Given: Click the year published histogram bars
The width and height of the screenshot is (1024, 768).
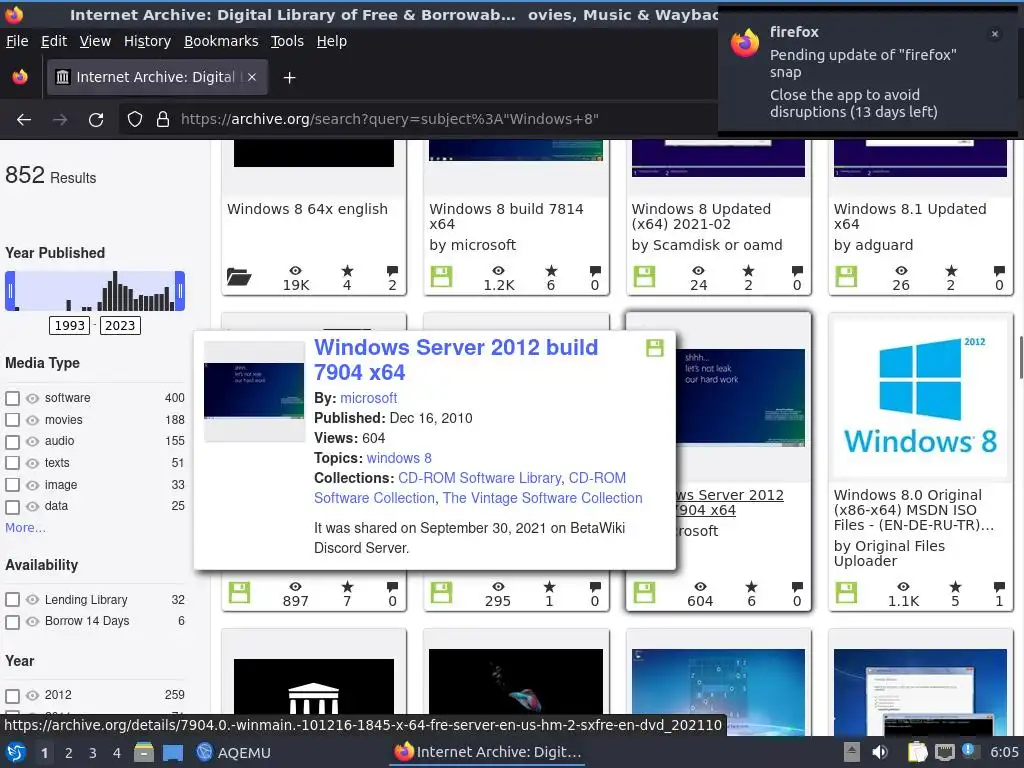Looking at the screenshot, I should [x=95, y=291].
